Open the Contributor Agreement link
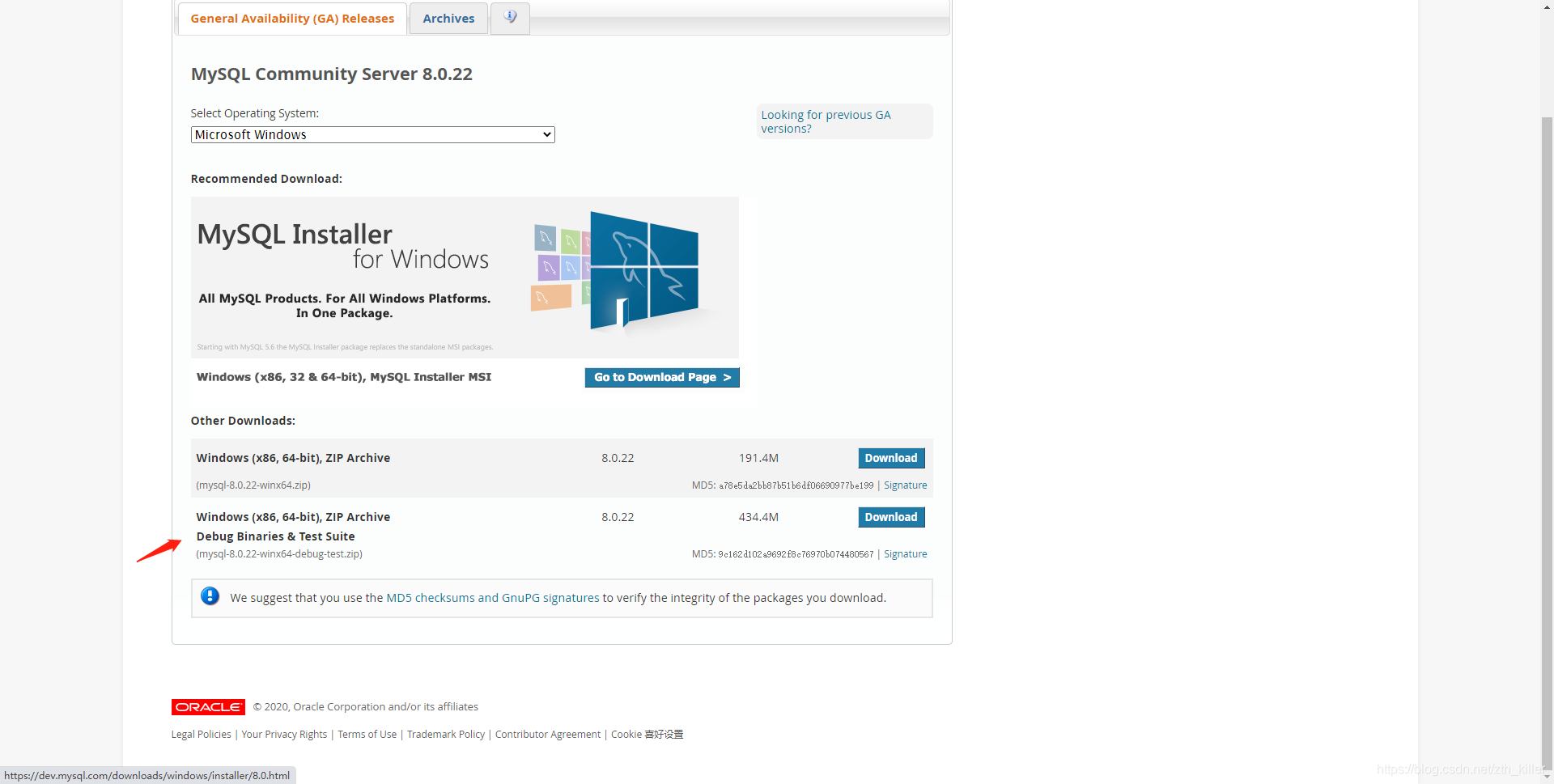1554x784 pixels. tap(548, 735)
